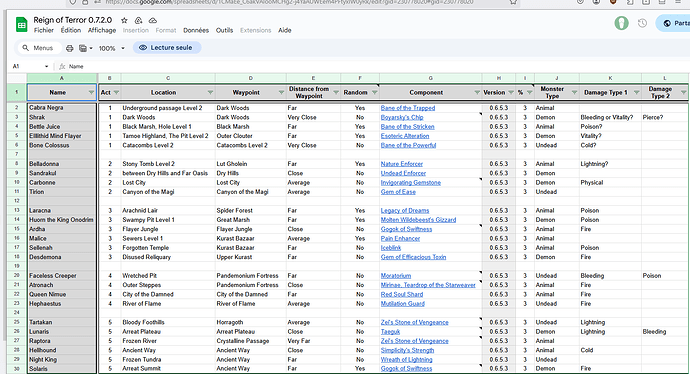Click the Google Sheets home logo
690x374 pixels.
(x=22, y=25)
